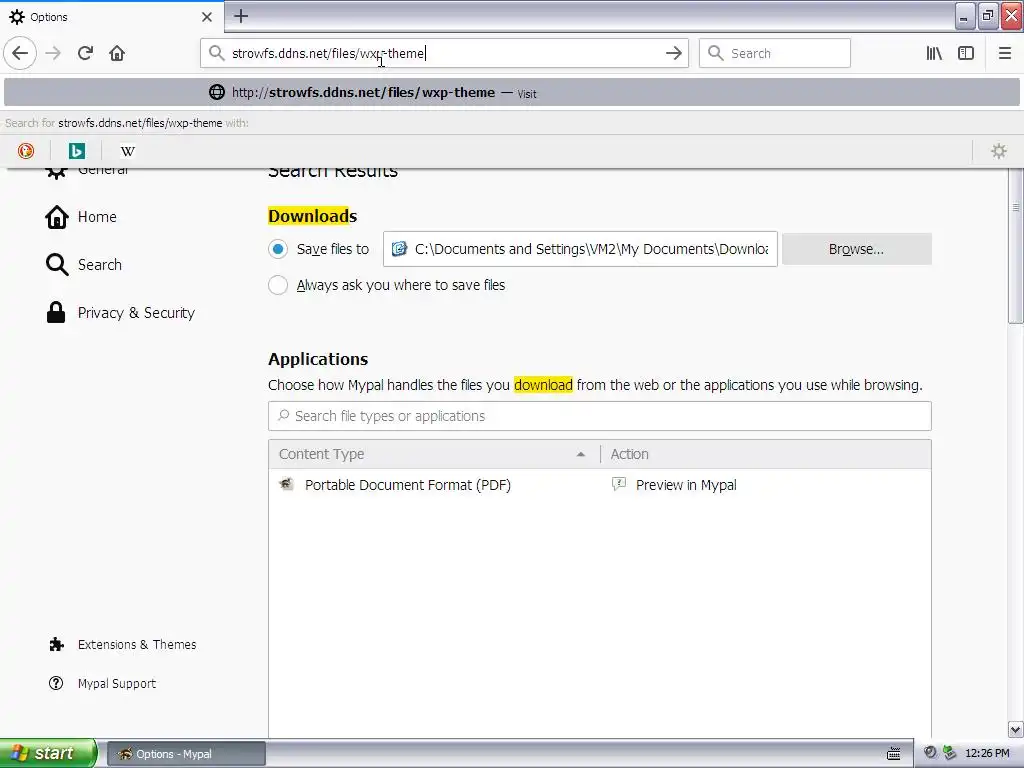
Task: Click the system clock showing 12:26 PM
Action: 987,754
